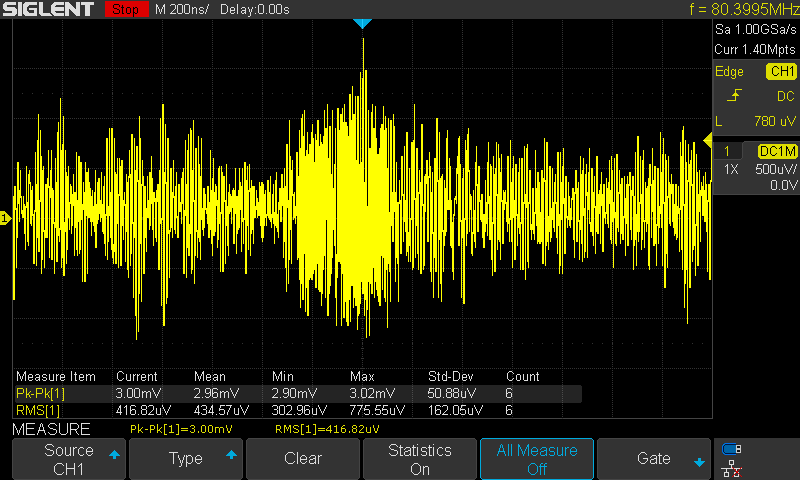Select the M 200ns/ timebase readout
The image size is (800, 480).
[x=182, y=9]
